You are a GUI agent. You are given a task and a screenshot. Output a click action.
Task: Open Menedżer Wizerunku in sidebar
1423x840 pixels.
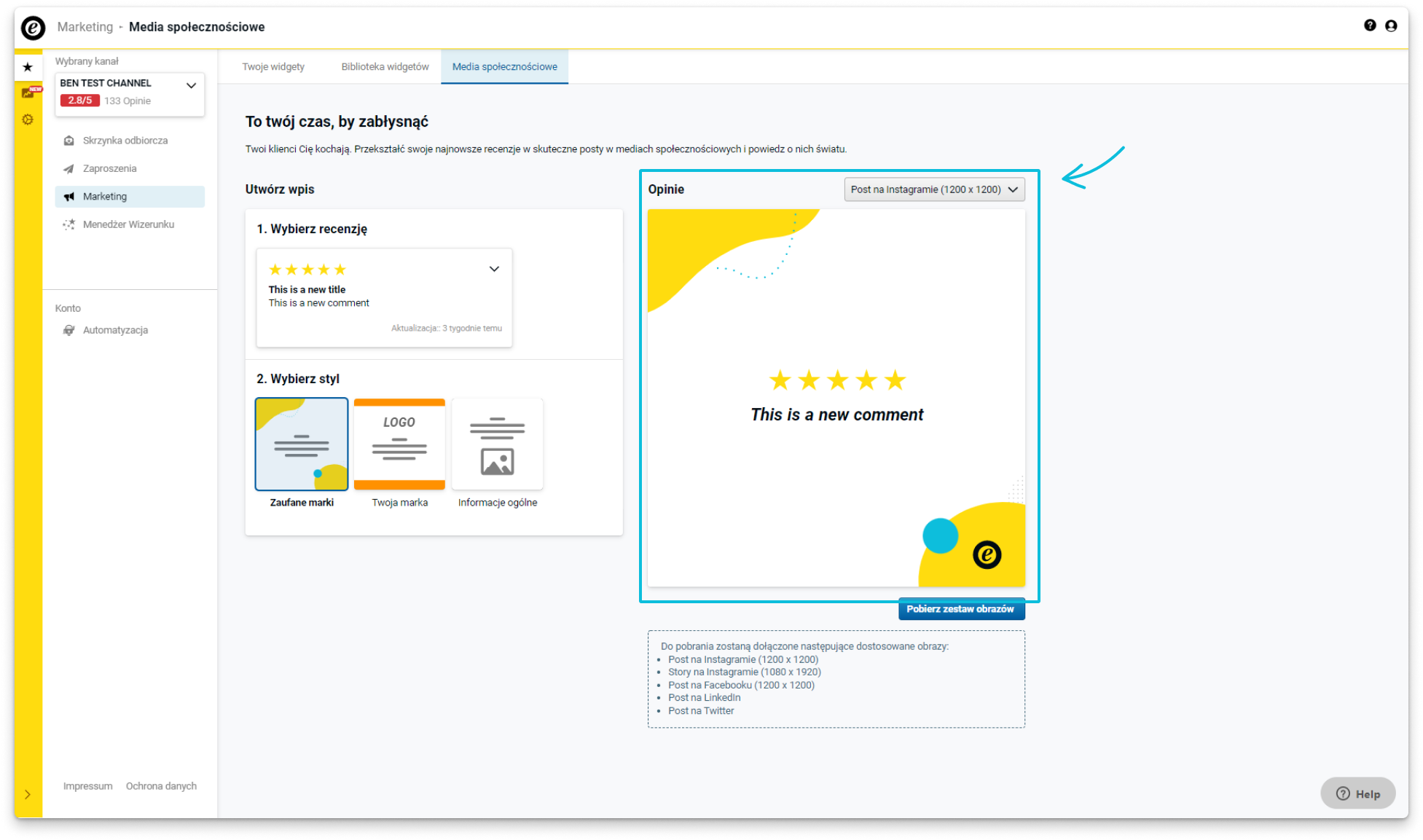[x=130, y=224]
